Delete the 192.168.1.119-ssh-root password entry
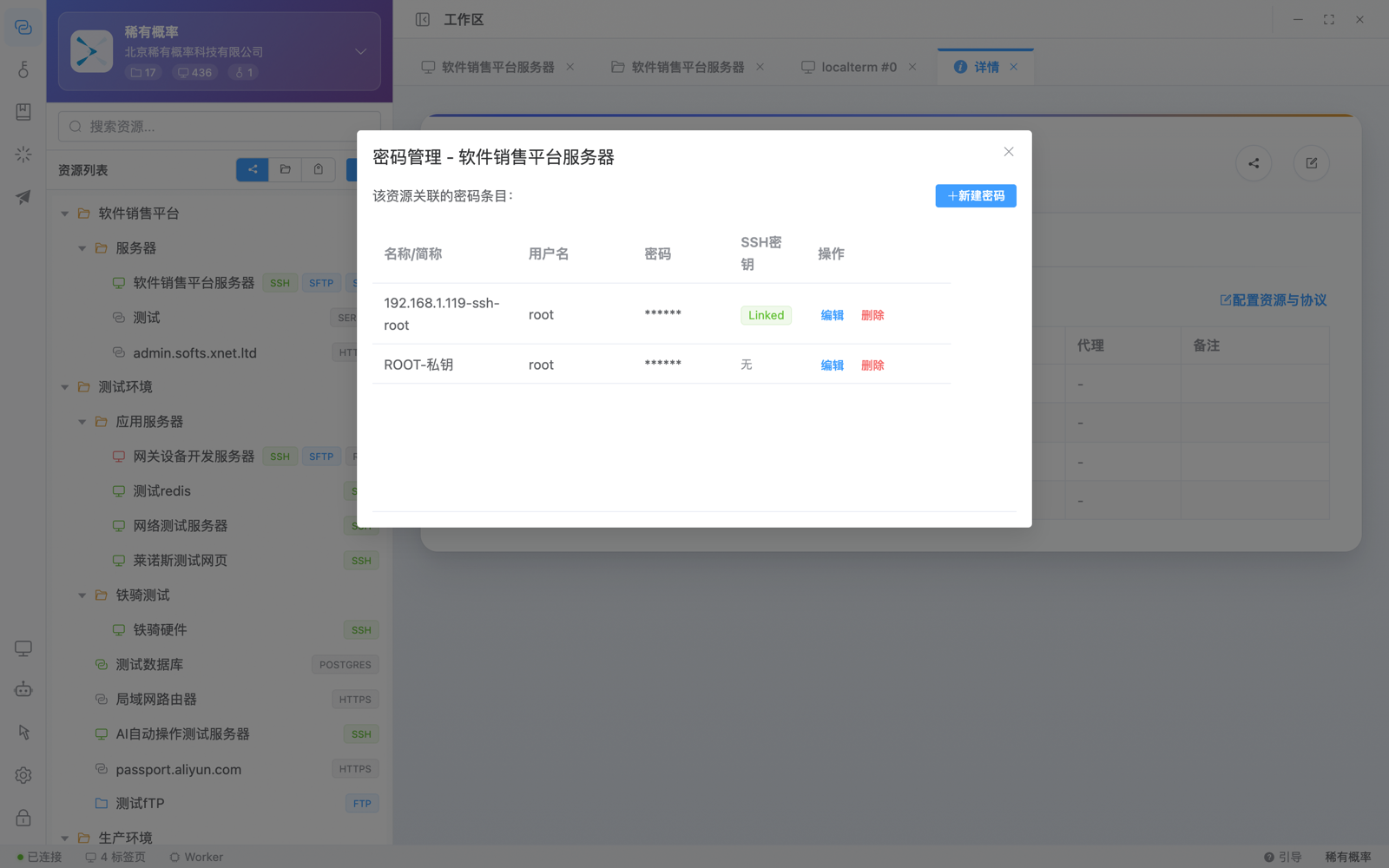Image resolution: width=1389 pixels, height=868 pixels. coord(872,315)
